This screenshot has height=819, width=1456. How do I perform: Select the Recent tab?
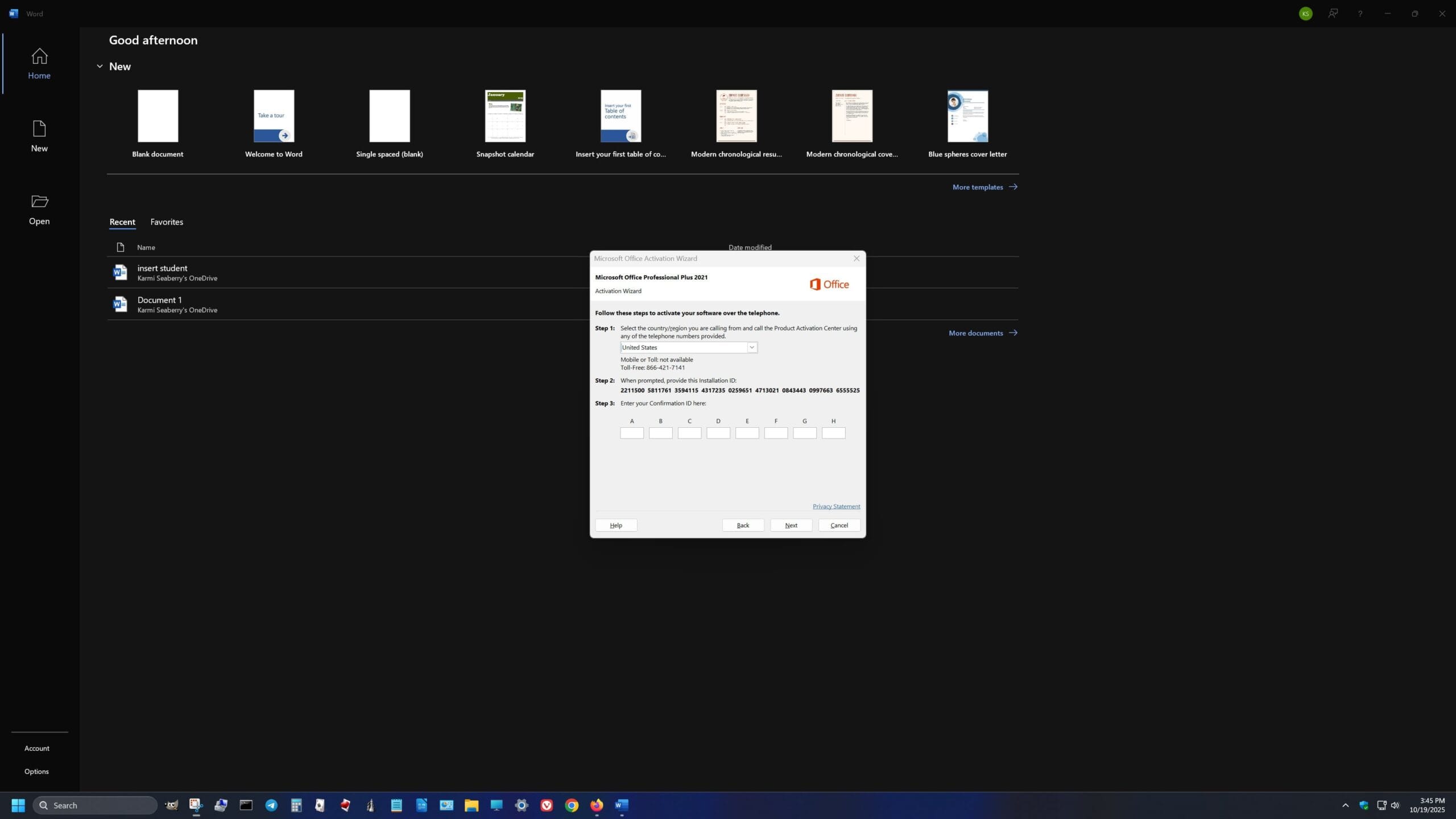[122, 222]
